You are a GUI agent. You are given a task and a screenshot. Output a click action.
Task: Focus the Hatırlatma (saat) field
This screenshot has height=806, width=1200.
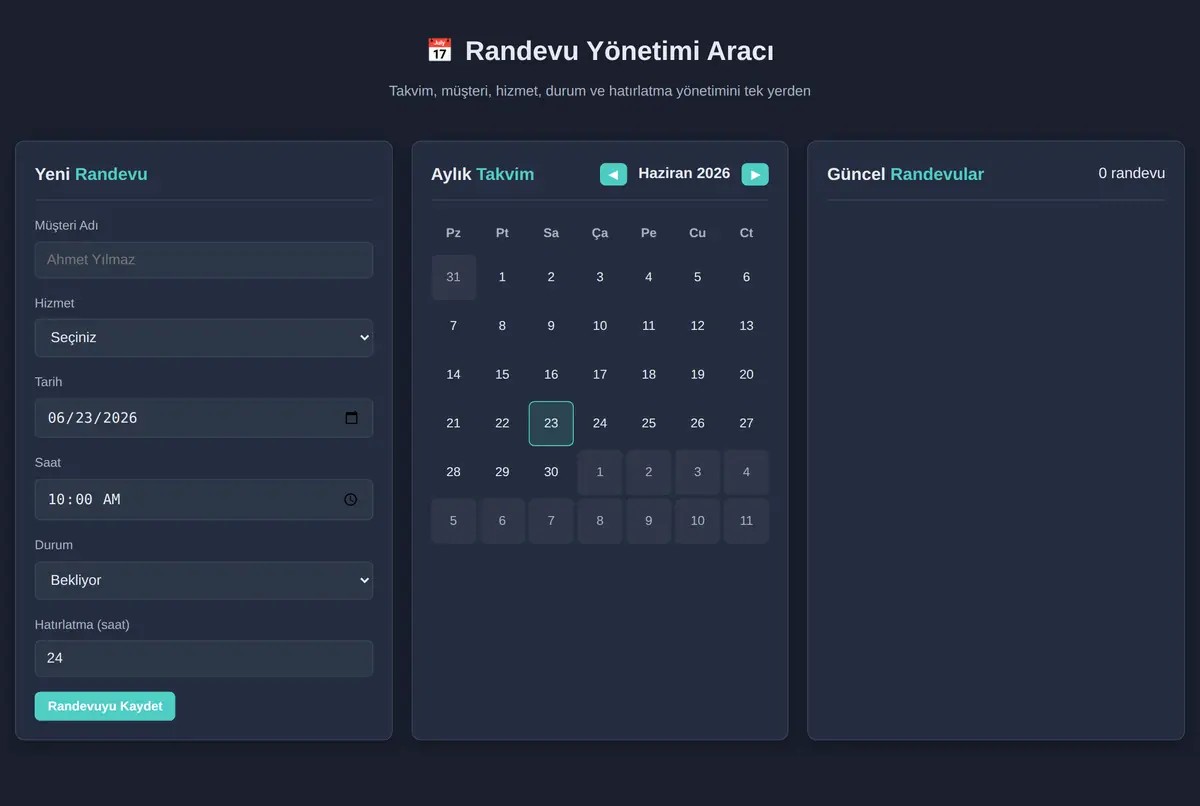pos(204,658)
